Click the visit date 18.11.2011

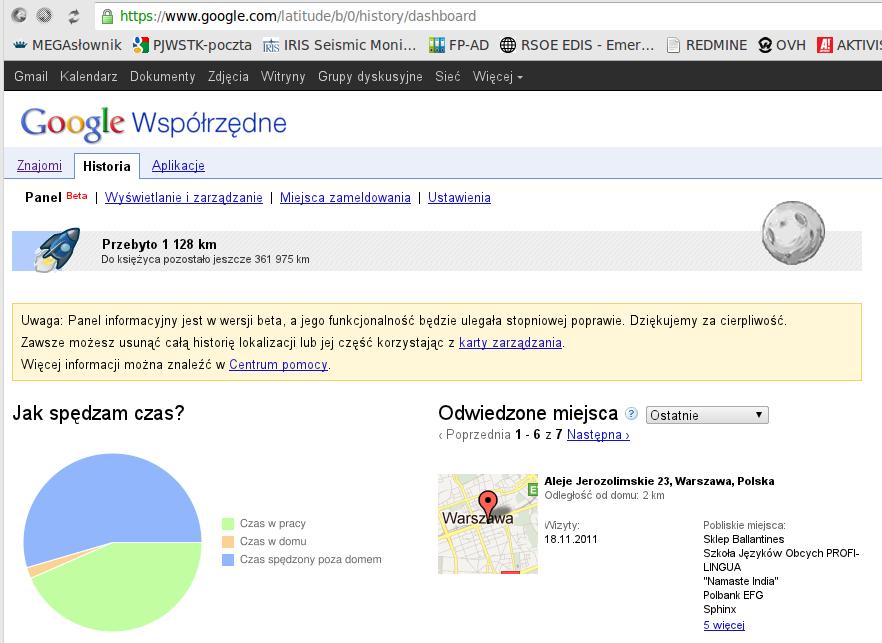coord(570,539)
